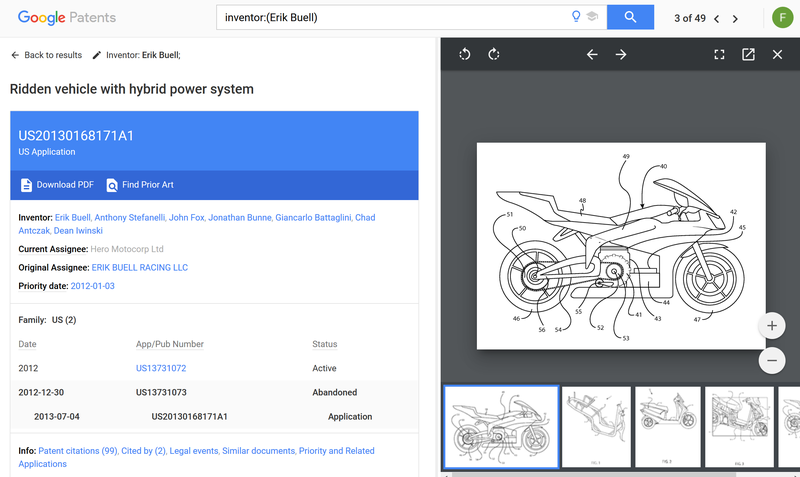Click the Download PDF document icon
800x477 pixels.
pos(26,185)
